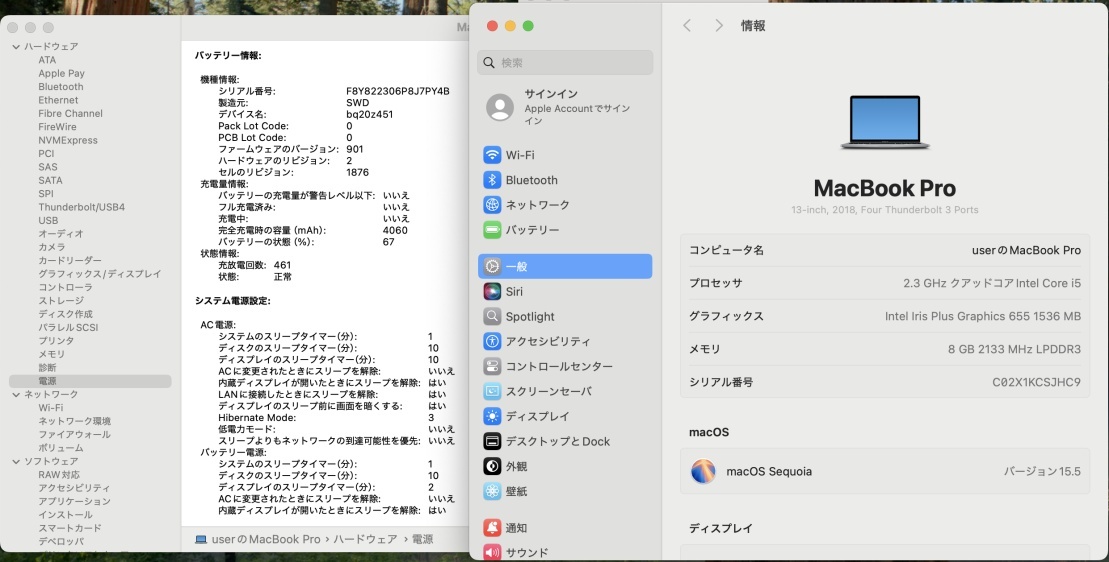This screenshot has width=1109, height=562.
Task: Click the プロセッサ 2.3 GHz row
Action: click(885, 283)
